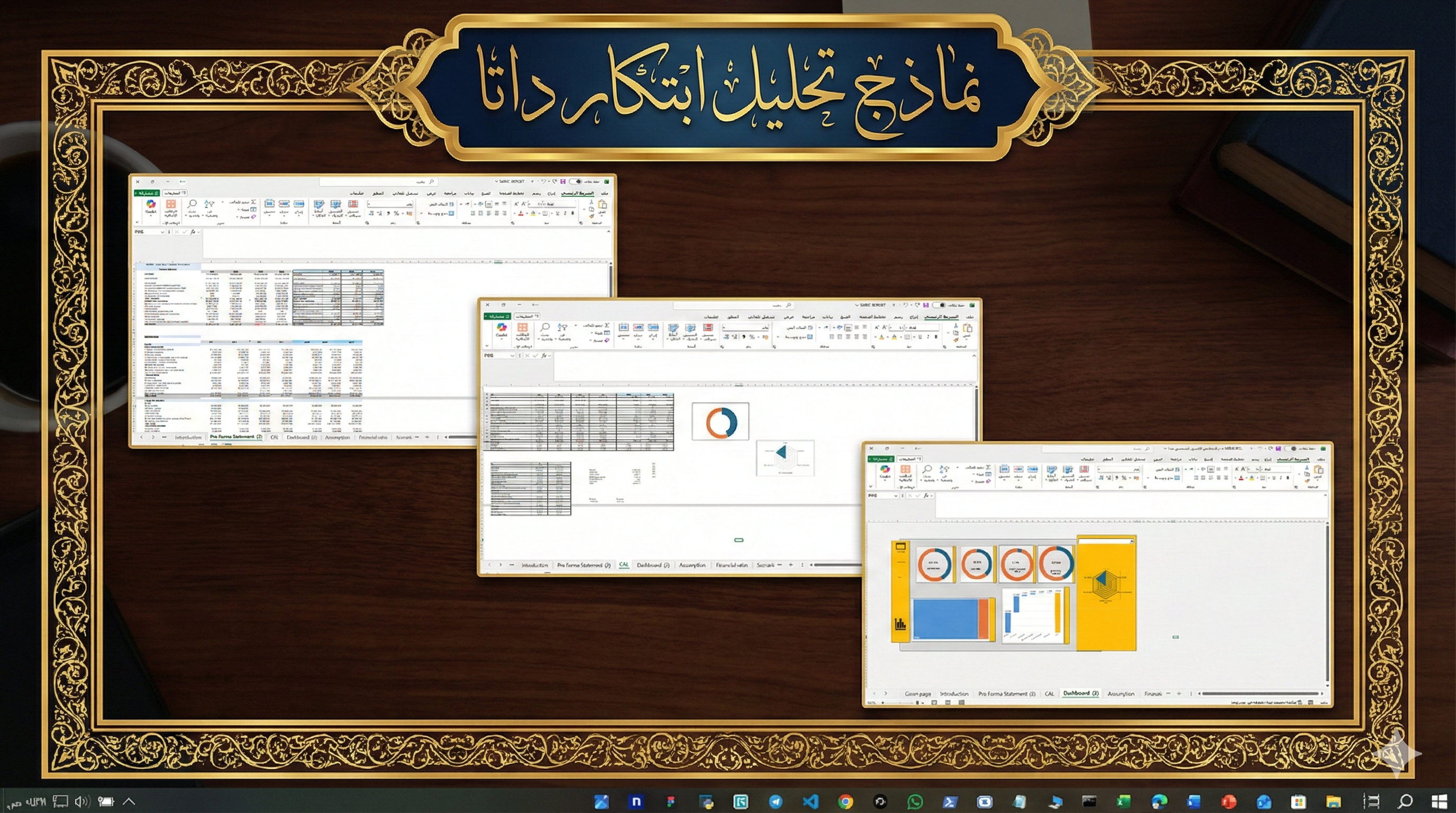
Task: Expand the Name Box dropdown in CAL window
Action: (512, 356)
